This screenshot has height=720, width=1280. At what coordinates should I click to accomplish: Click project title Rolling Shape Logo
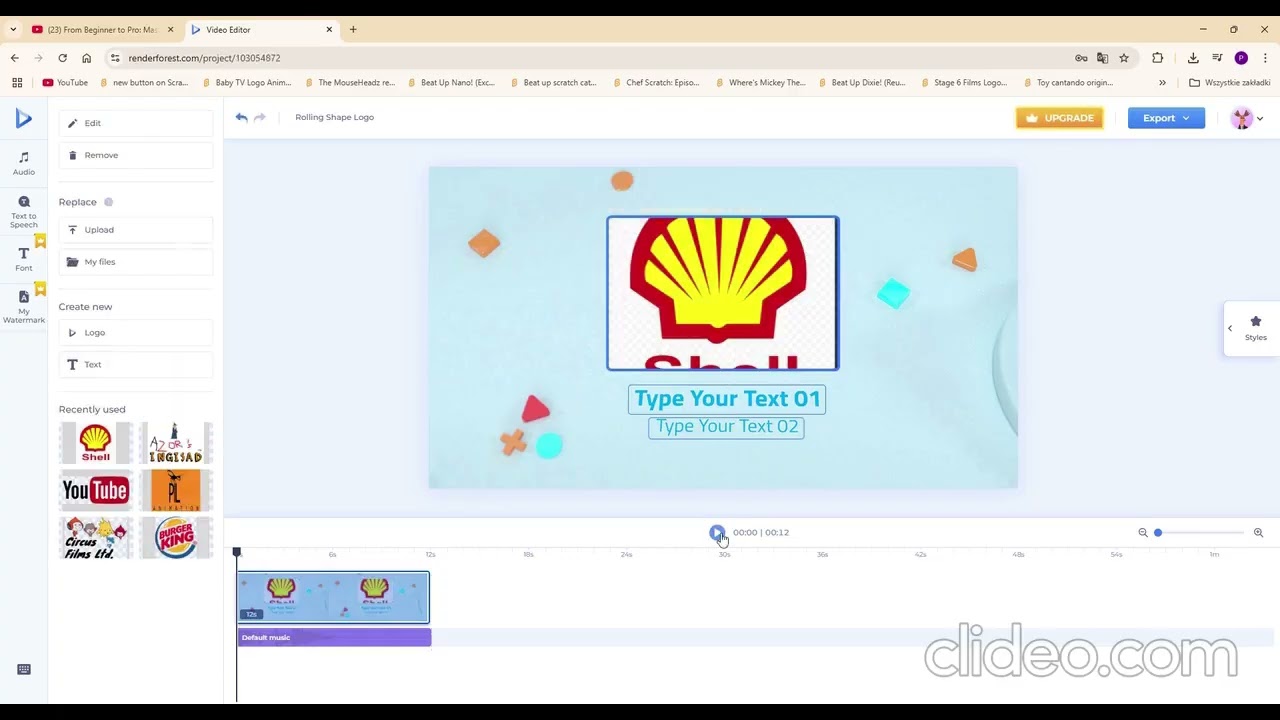334,117
